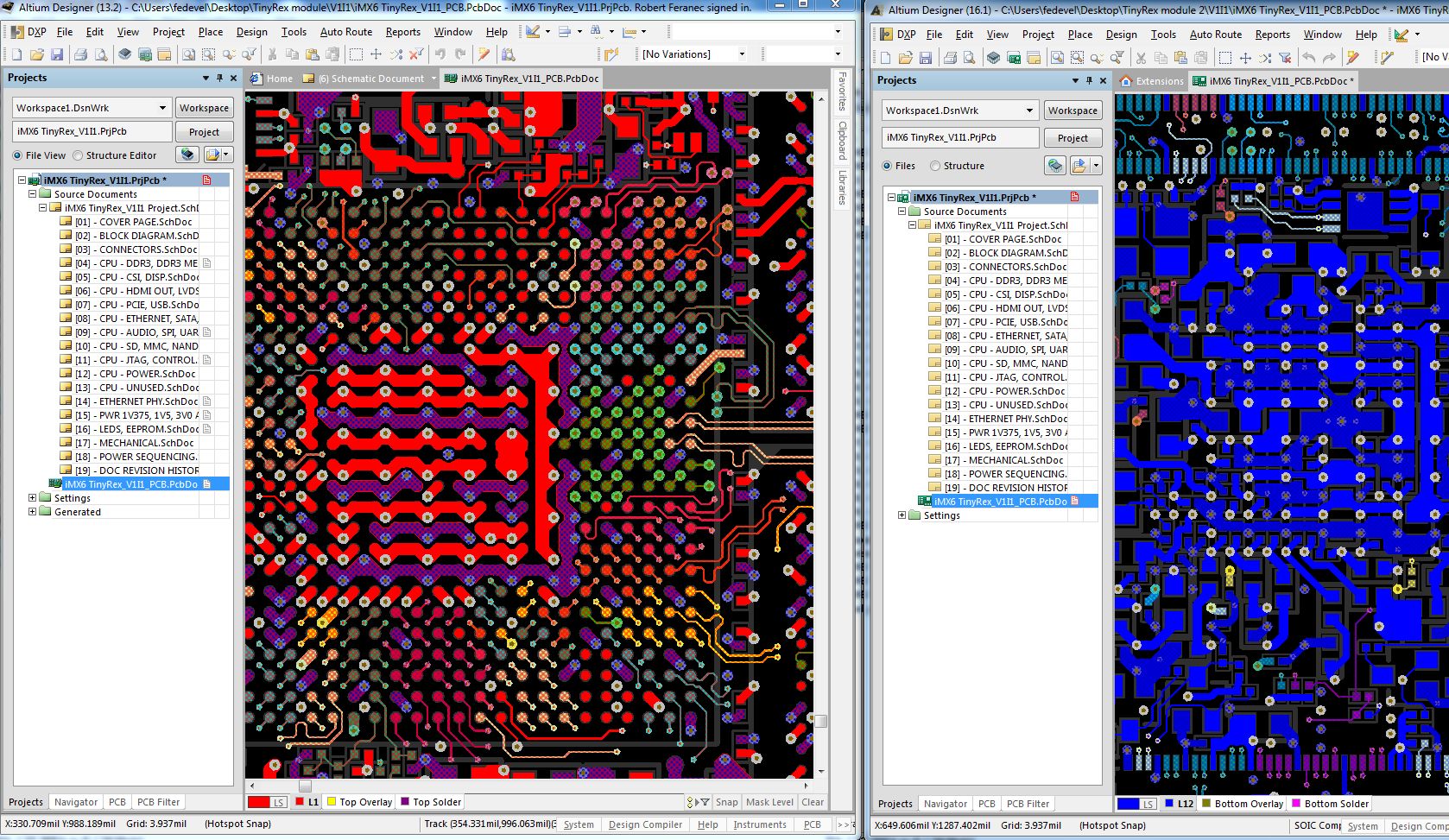Click the Print icon in left window toolbar

[x=80, y=54]
